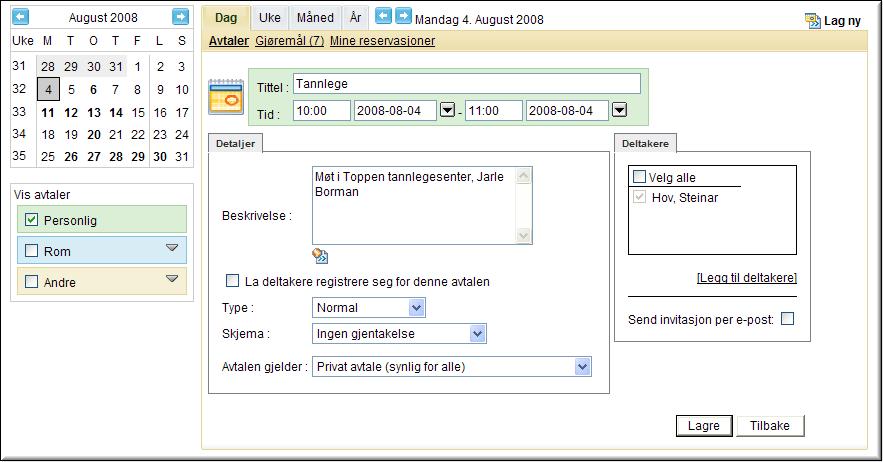The height and width of the screenshot is (462, 883).
Task: Enable Andre appointments checkbox
Action: 32,281
